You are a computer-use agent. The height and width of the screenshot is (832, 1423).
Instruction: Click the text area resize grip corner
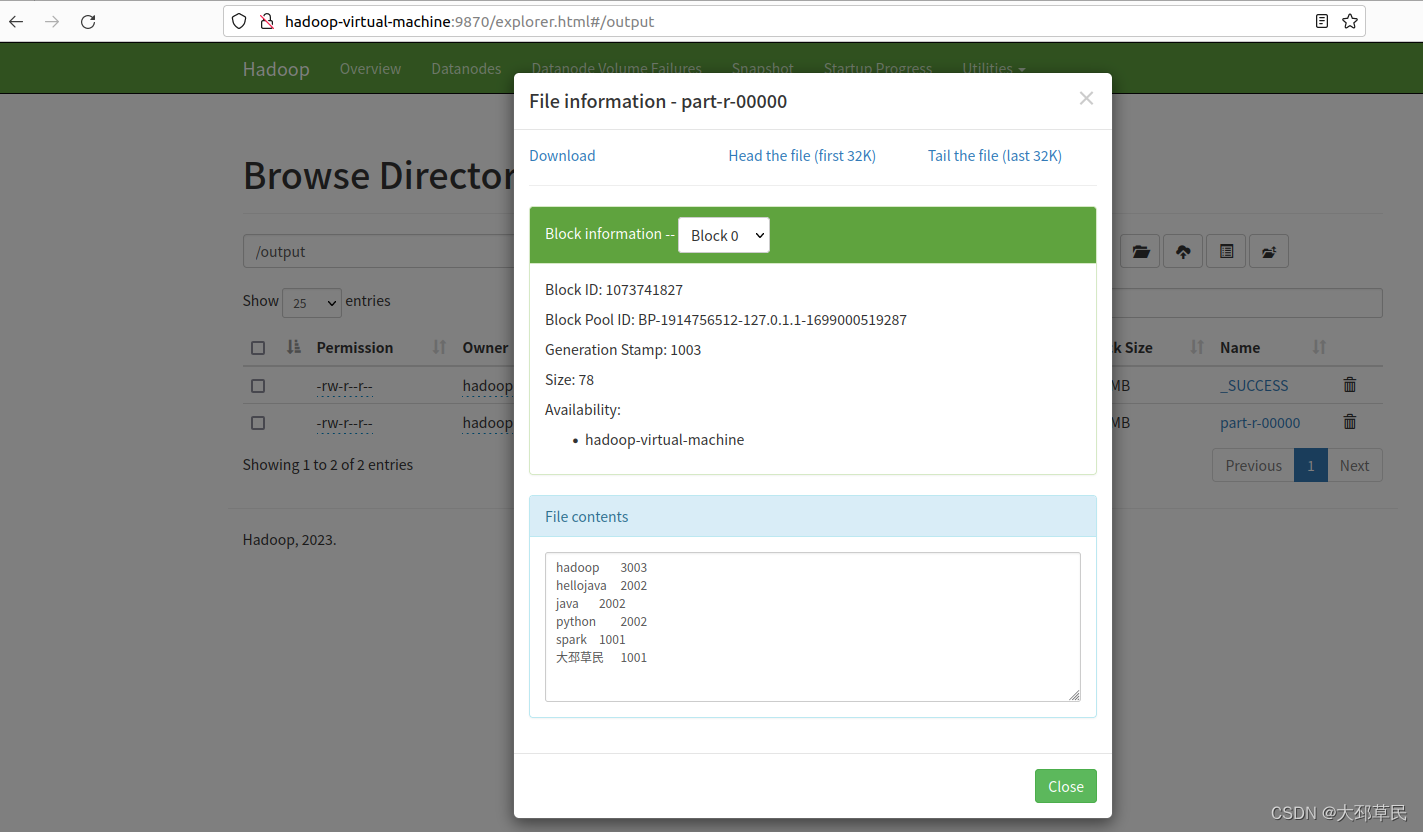pos(1074,695)
